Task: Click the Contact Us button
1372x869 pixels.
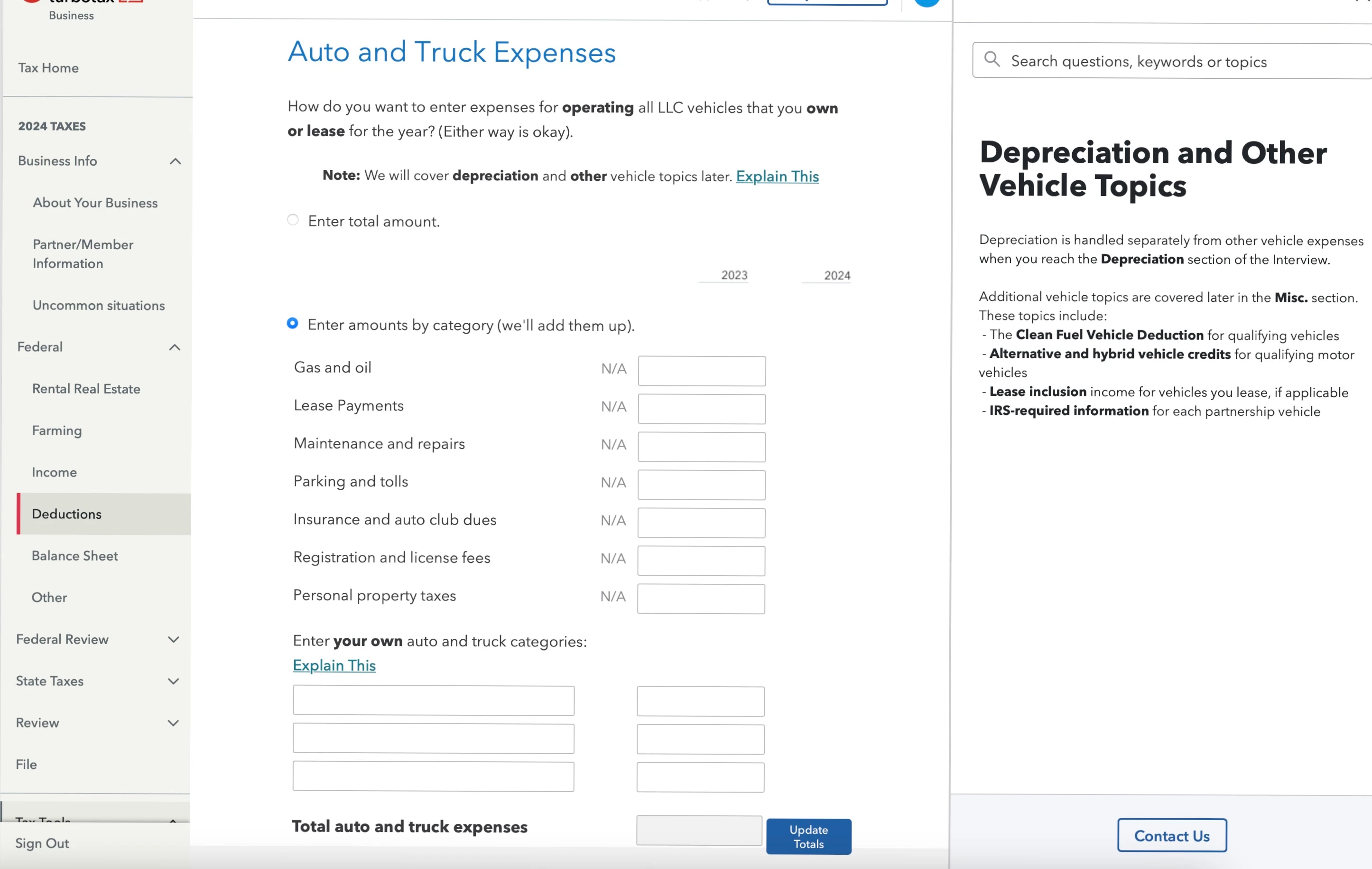Action: (1171, 835)
